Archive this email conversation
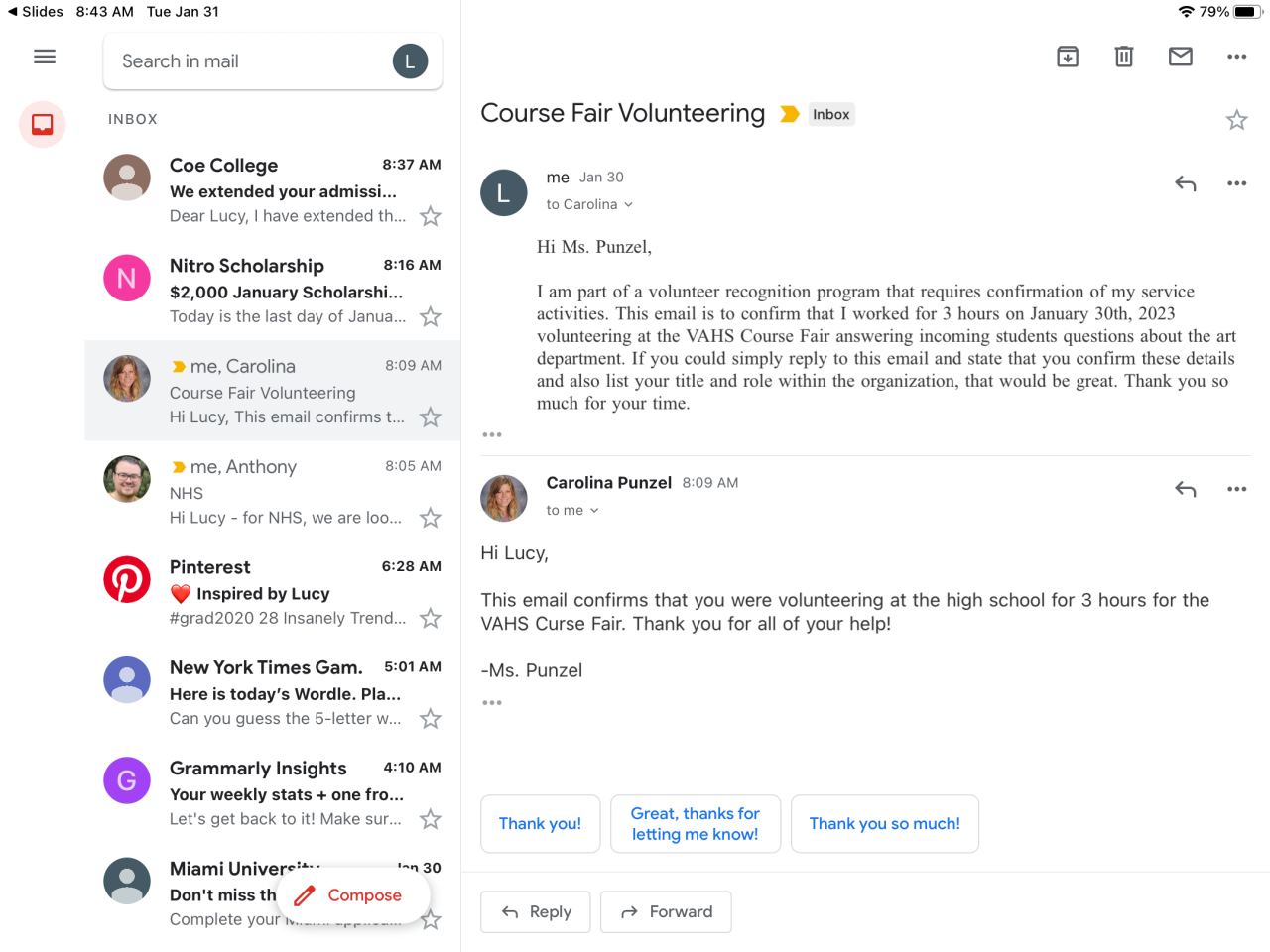1270x952 pixels. click(x=1068, y=57)
